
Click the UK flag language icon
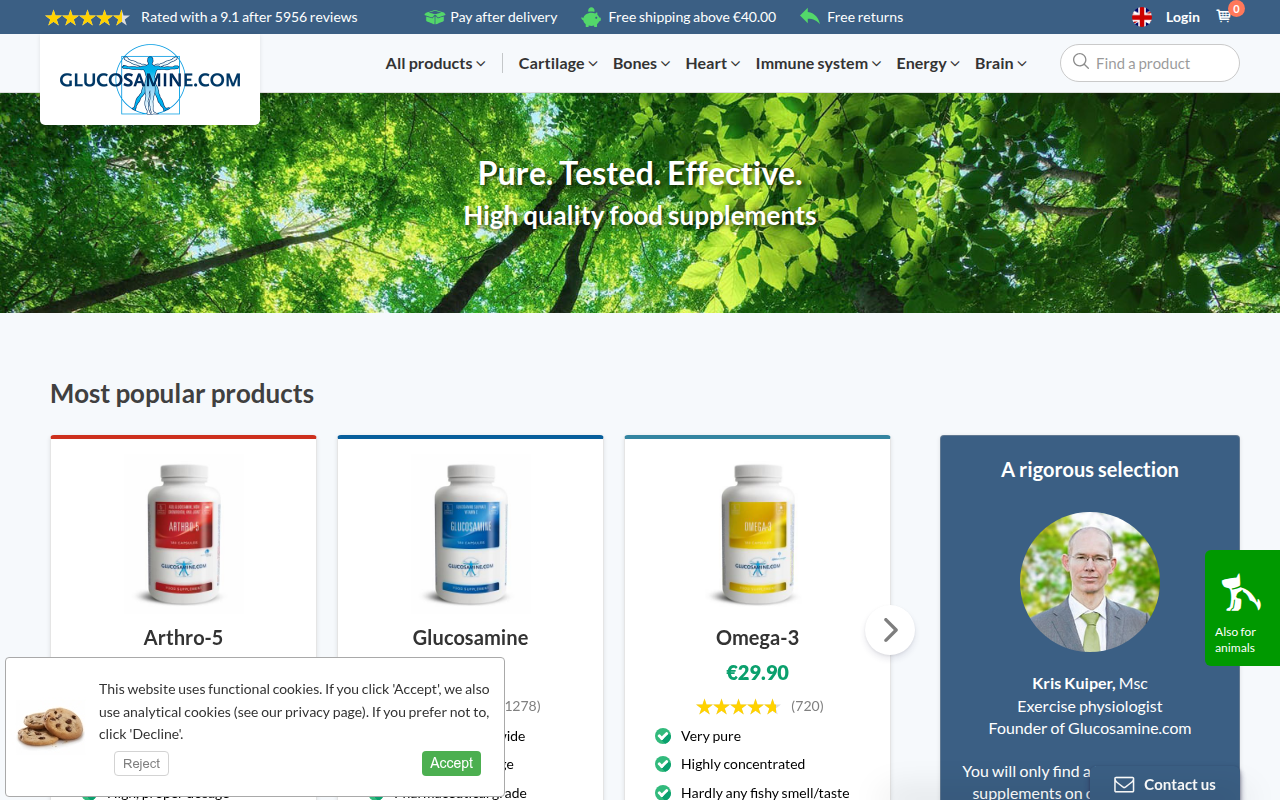(x=1142, y=17)
